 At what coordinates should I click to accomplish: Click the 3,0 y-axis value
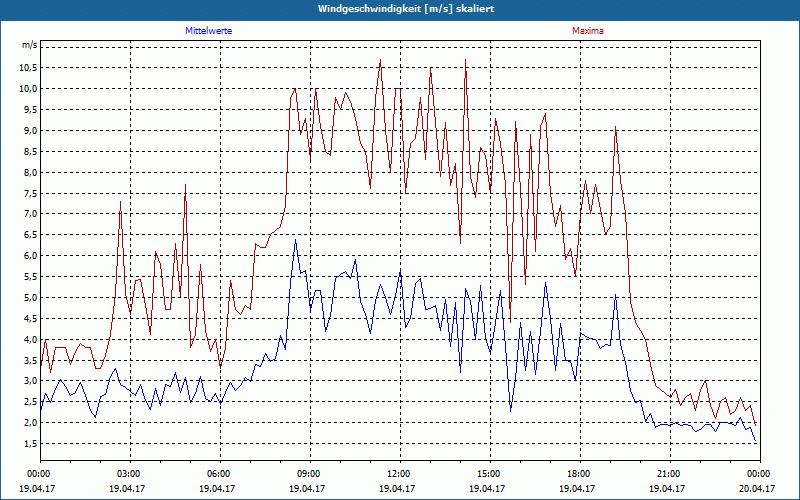[30, 381]
